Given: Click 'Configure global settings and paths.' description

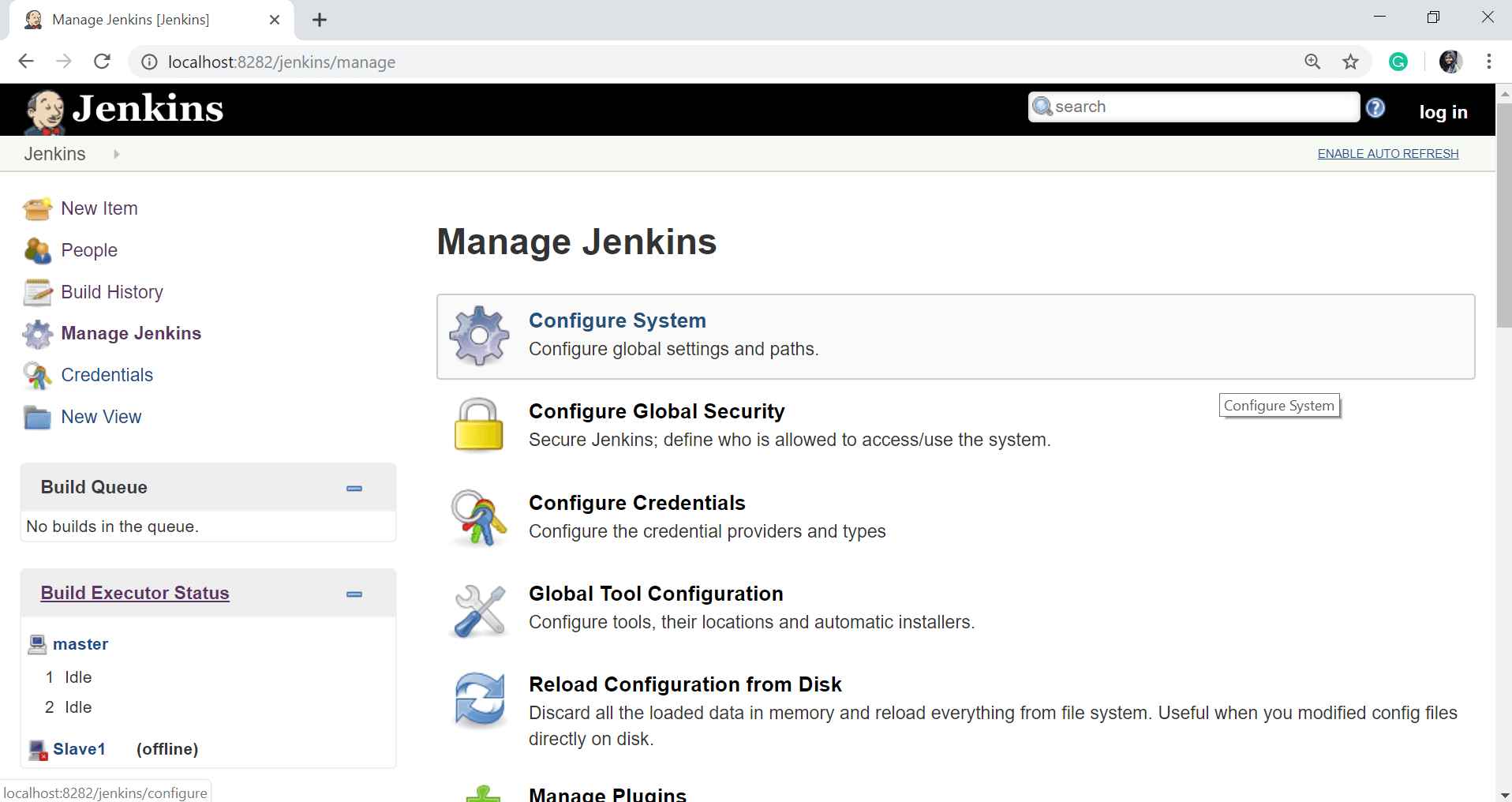Looking at the screenshot, I should point(674,349).
